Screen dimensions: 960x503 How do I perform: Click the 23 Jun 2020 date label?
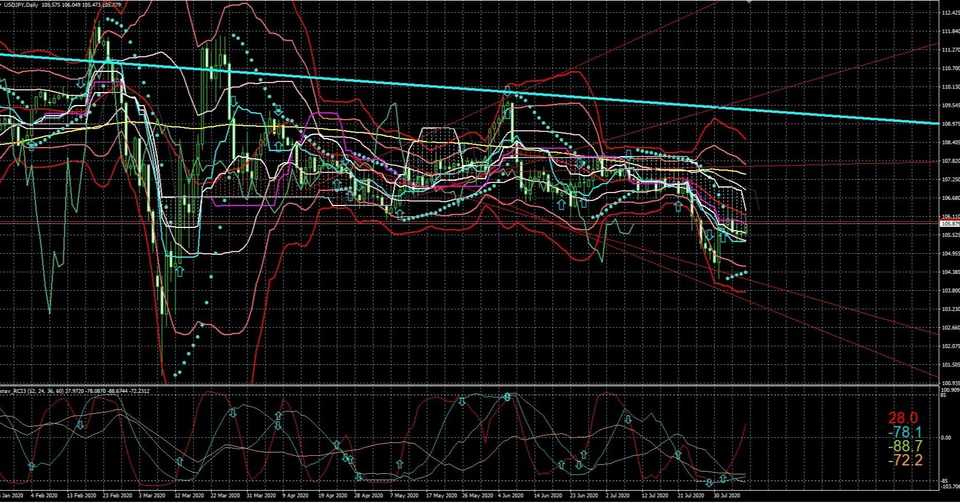586,494
